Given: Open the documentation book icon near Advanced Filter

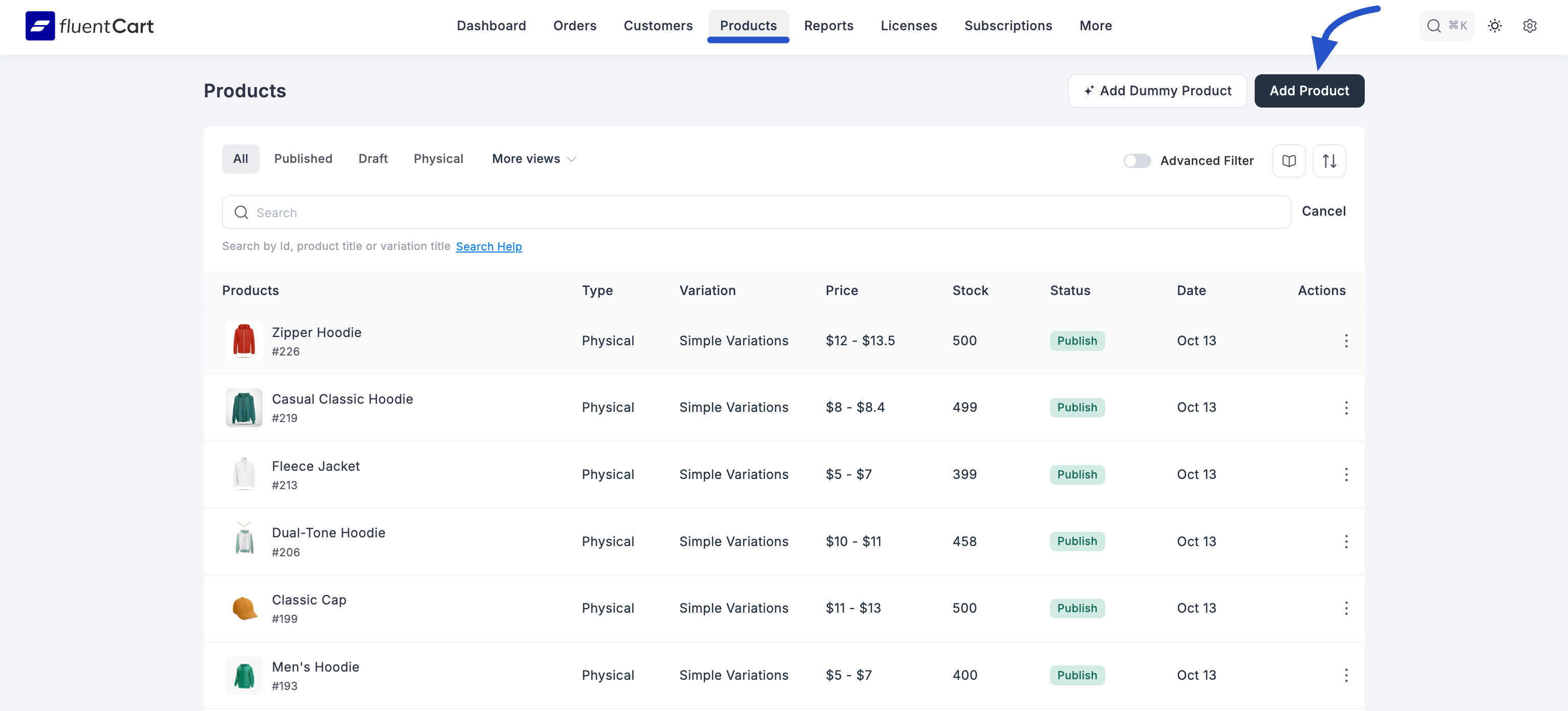Looking at the screenshot, I should [x=1288, y=160].
